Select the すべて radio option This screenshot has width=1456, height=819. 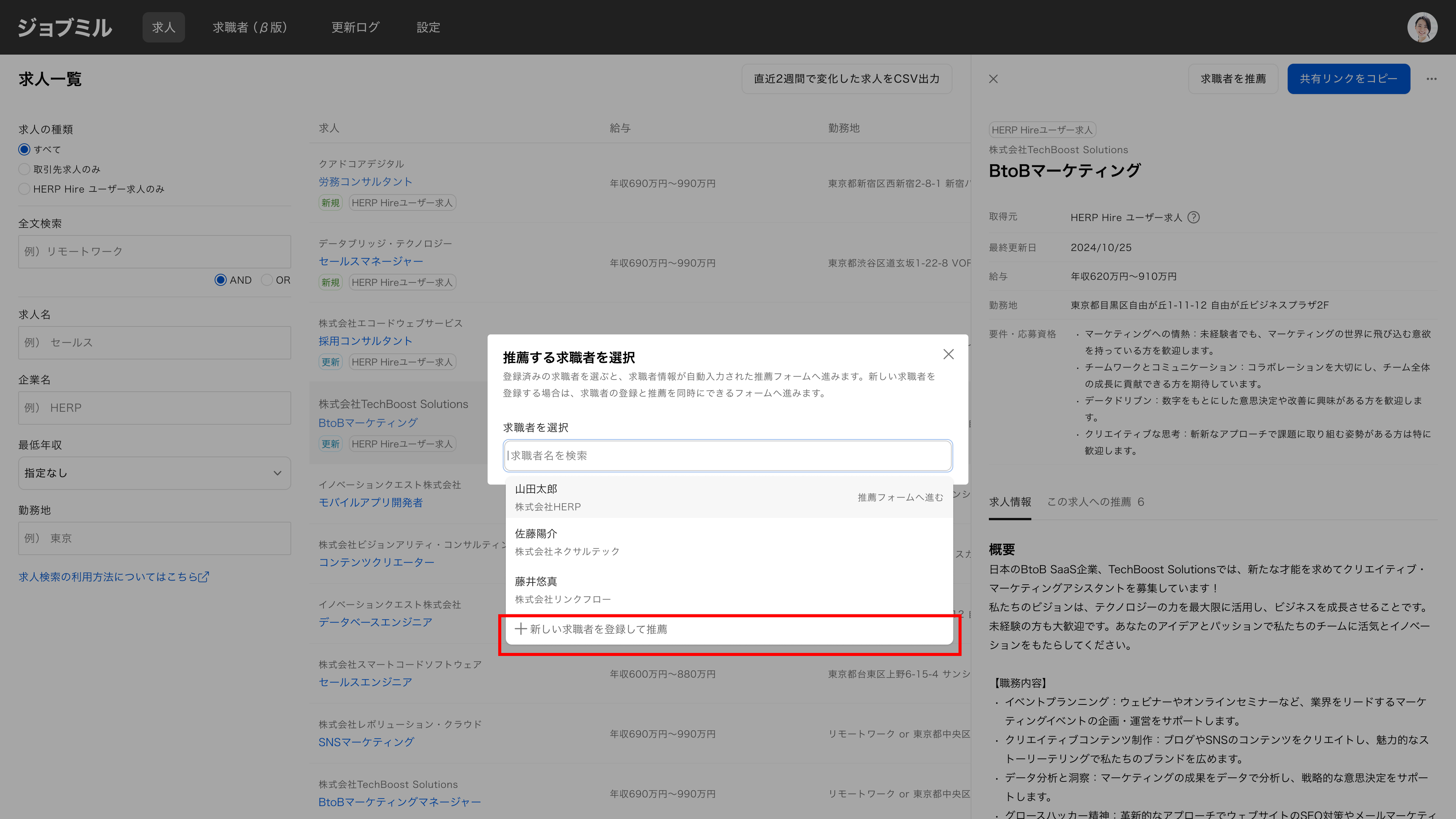(x=24, y=150)
